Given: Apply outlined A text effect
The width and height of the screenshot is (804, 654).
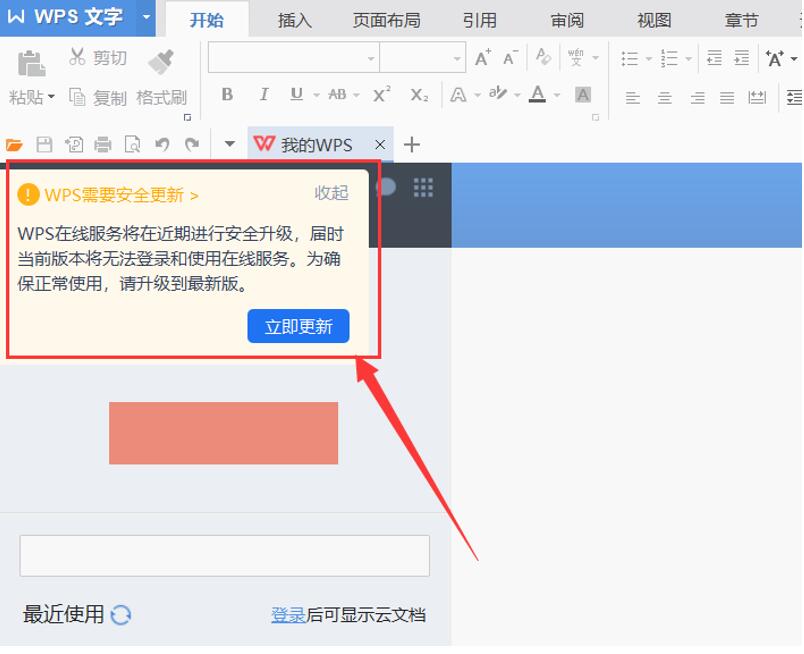Looking at the screenshot, I should 458,95.
